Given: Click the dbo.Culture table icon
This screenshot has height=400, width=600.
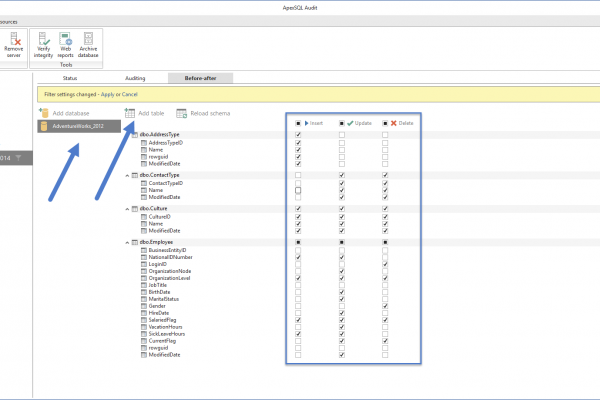Looking at the screenshot, I should coord(135,209).
